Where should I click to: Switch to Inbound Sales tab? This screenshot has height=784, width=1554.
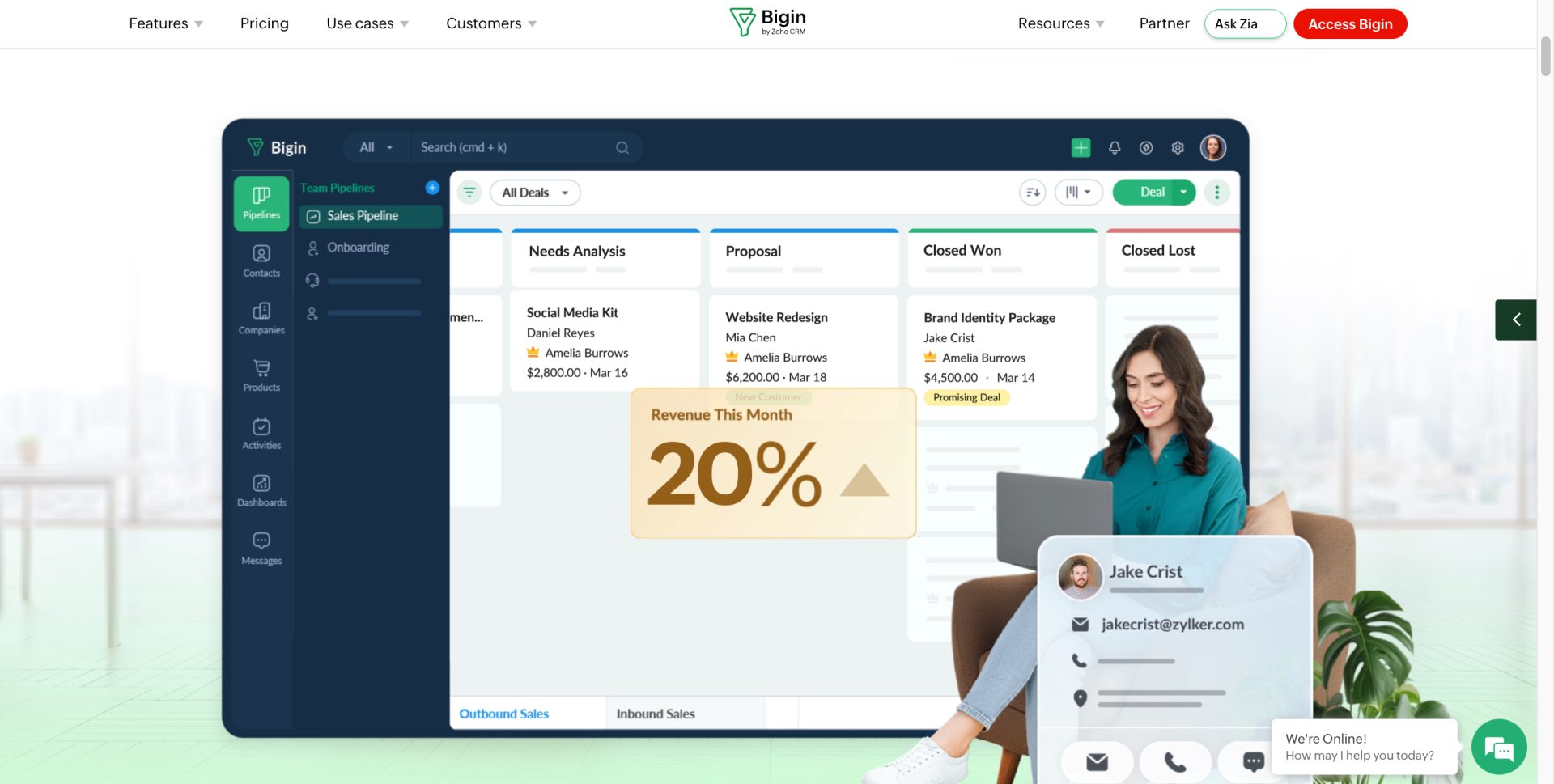tap(685, 714)
